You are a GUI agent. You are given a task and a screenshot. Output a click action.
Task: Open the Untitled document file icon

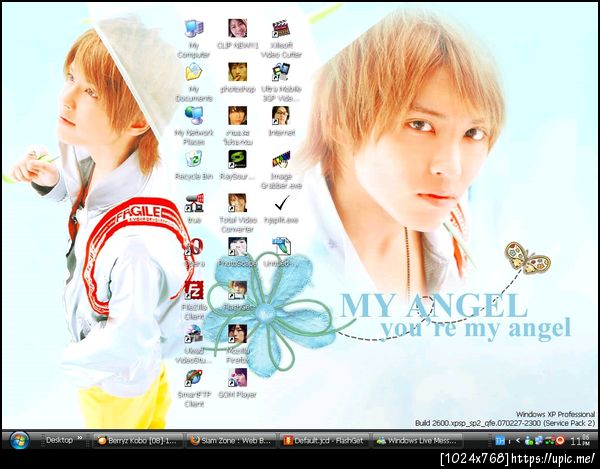tap(281, 247)
